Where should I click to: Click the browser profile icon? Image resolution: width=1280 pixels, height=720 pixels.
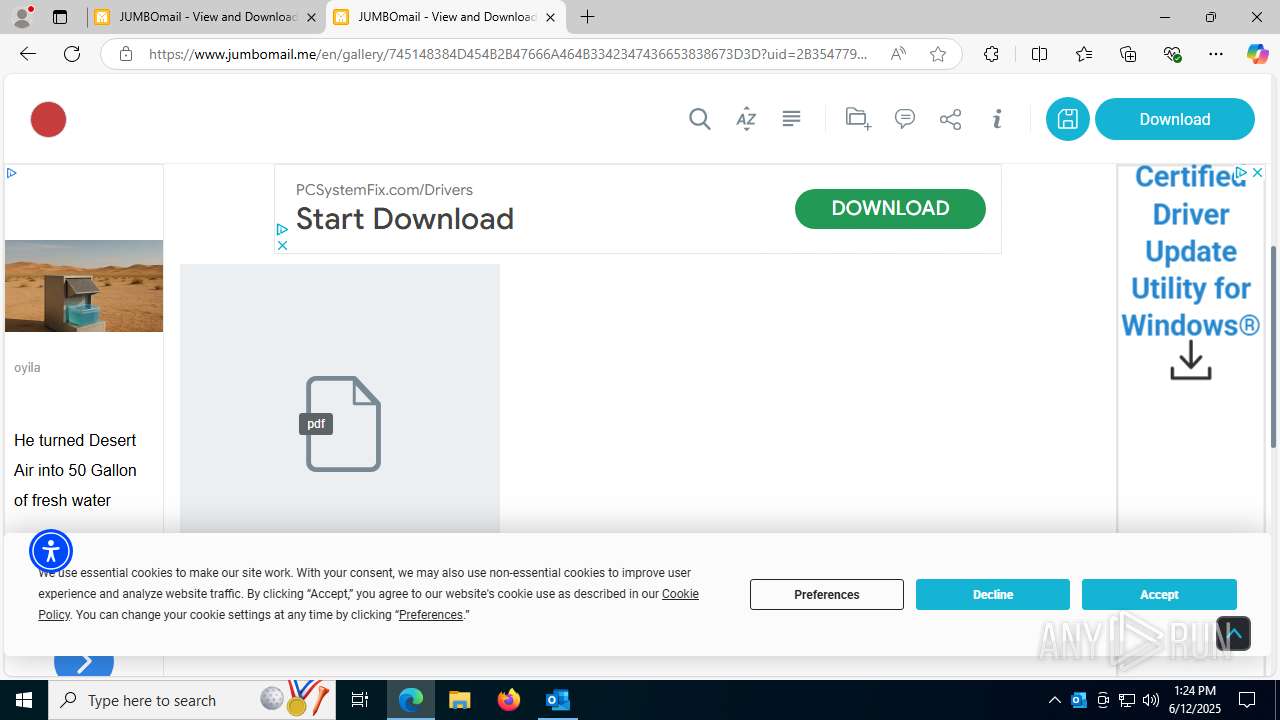click(23, 17)
